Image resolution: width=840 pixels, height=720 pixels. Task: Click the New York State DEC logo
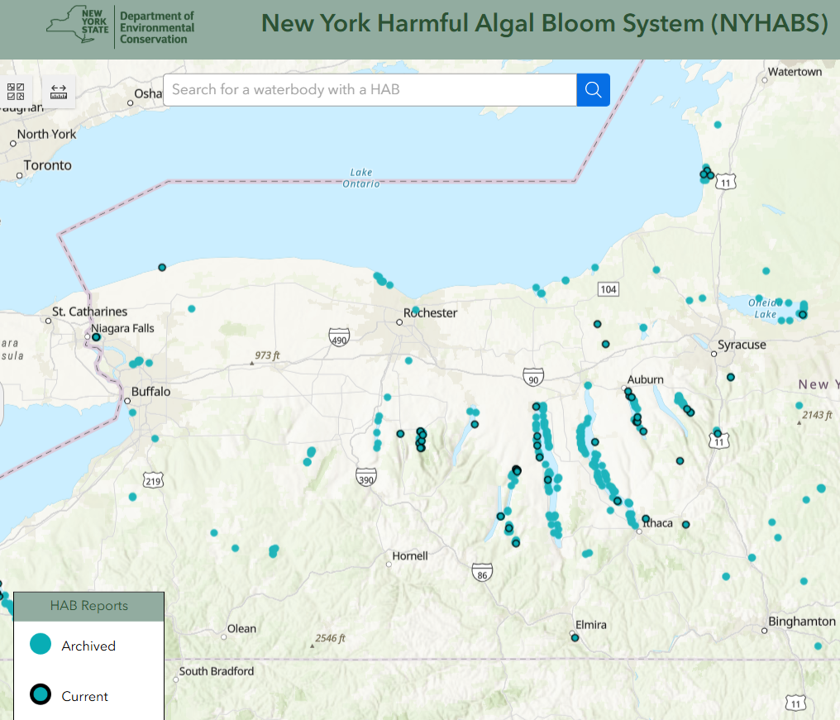[x=120, y=25]
